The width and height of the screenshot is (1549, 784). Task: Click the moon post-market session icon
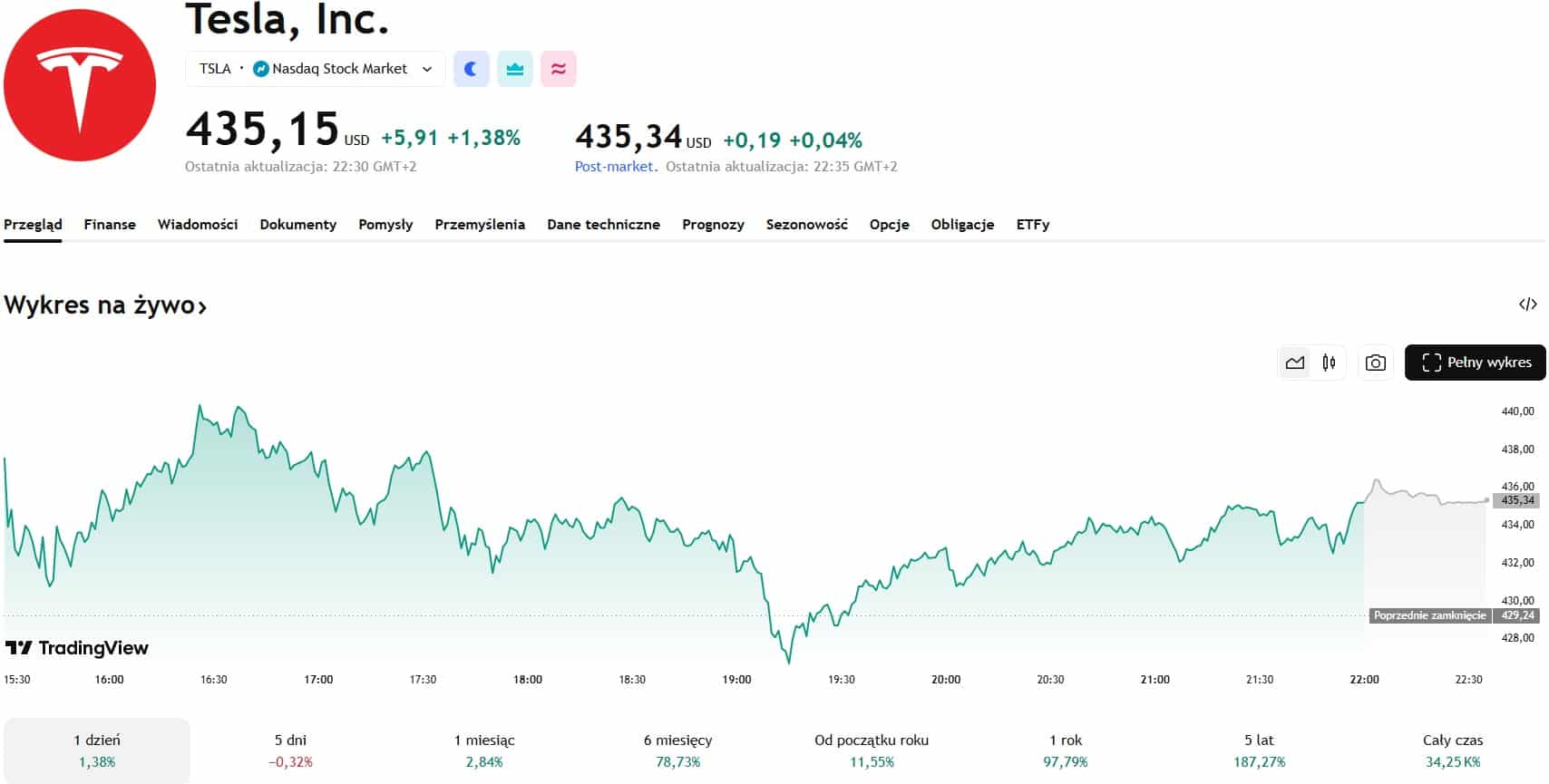click(x=471, y=69)
